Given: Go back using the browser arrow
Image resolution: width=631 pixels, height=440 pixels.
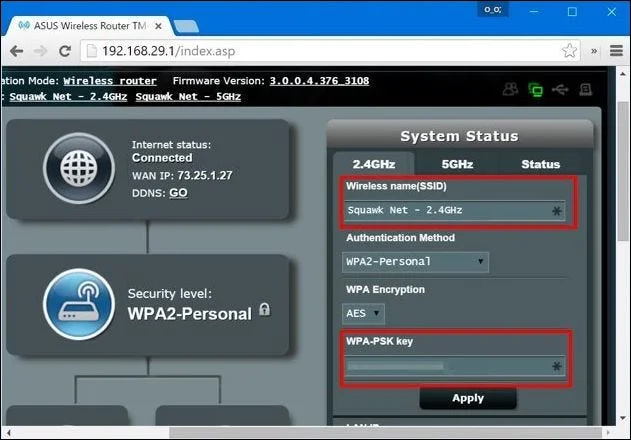Looking at the screenshot, I should (16, 51).
